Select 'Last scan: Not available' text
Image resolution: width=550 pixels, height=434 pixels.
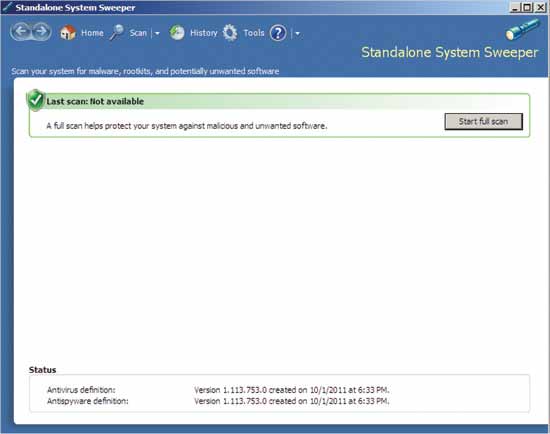(x=95, y=101)
